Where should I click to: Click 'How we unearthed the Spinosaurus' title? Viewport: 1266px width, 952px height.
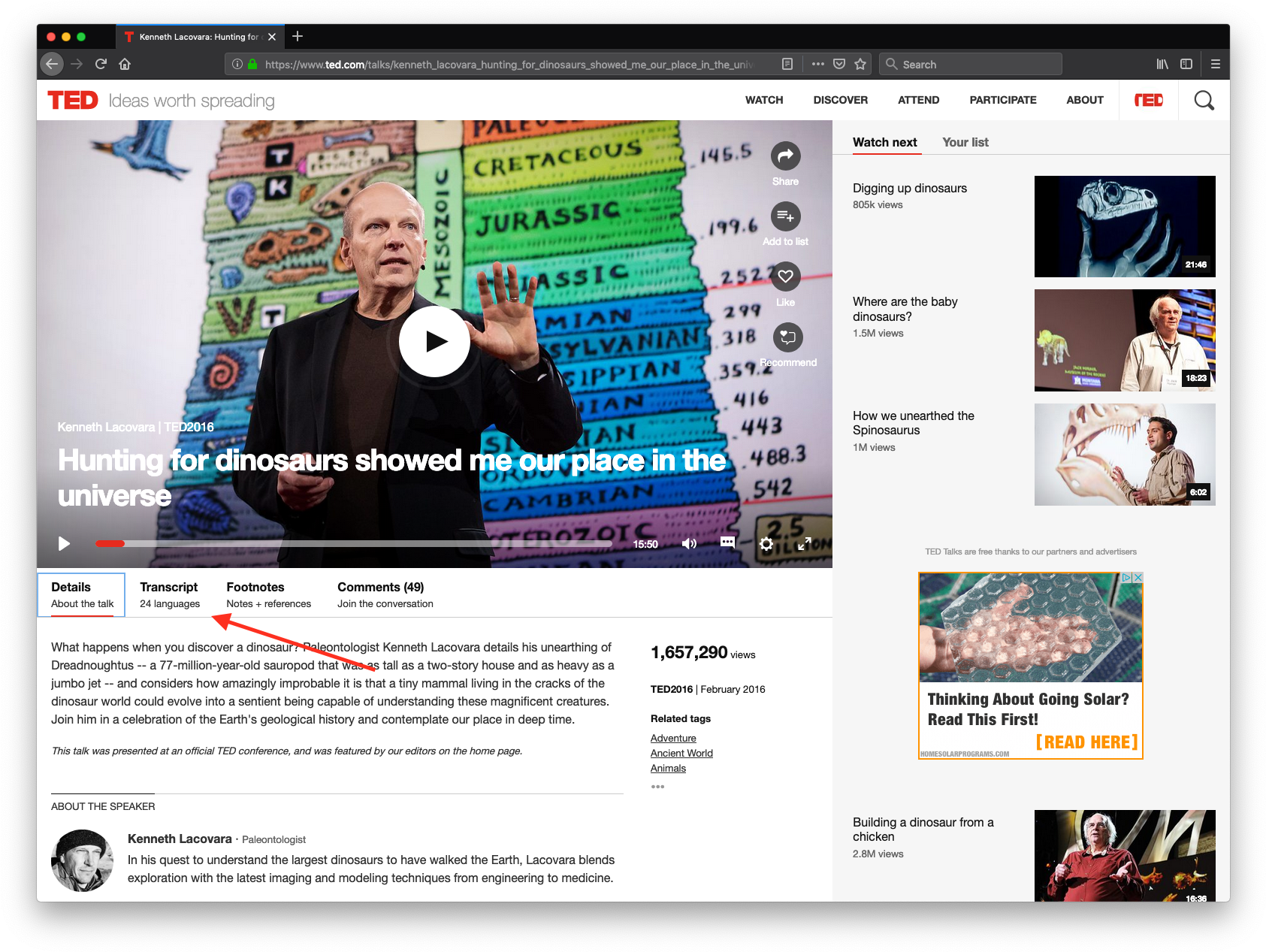[913, 422]
